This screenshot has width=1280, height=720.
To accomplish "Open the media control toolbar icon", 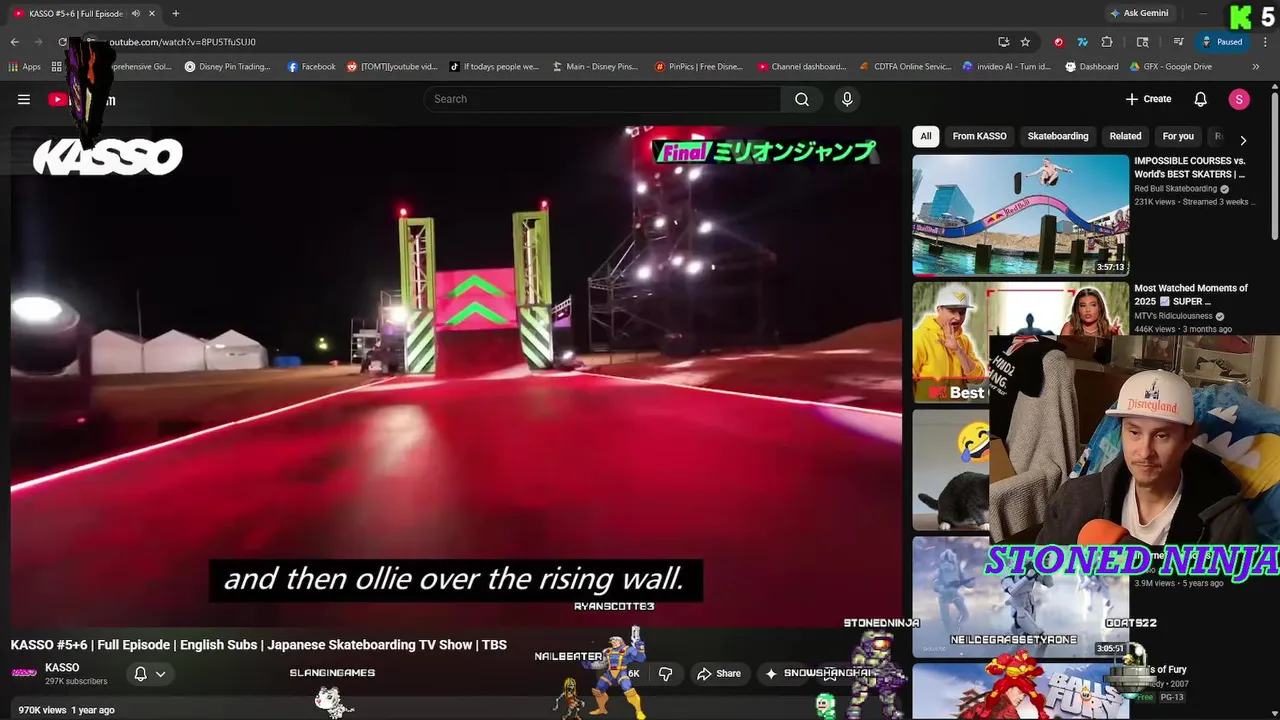I will click(1178, 42).
